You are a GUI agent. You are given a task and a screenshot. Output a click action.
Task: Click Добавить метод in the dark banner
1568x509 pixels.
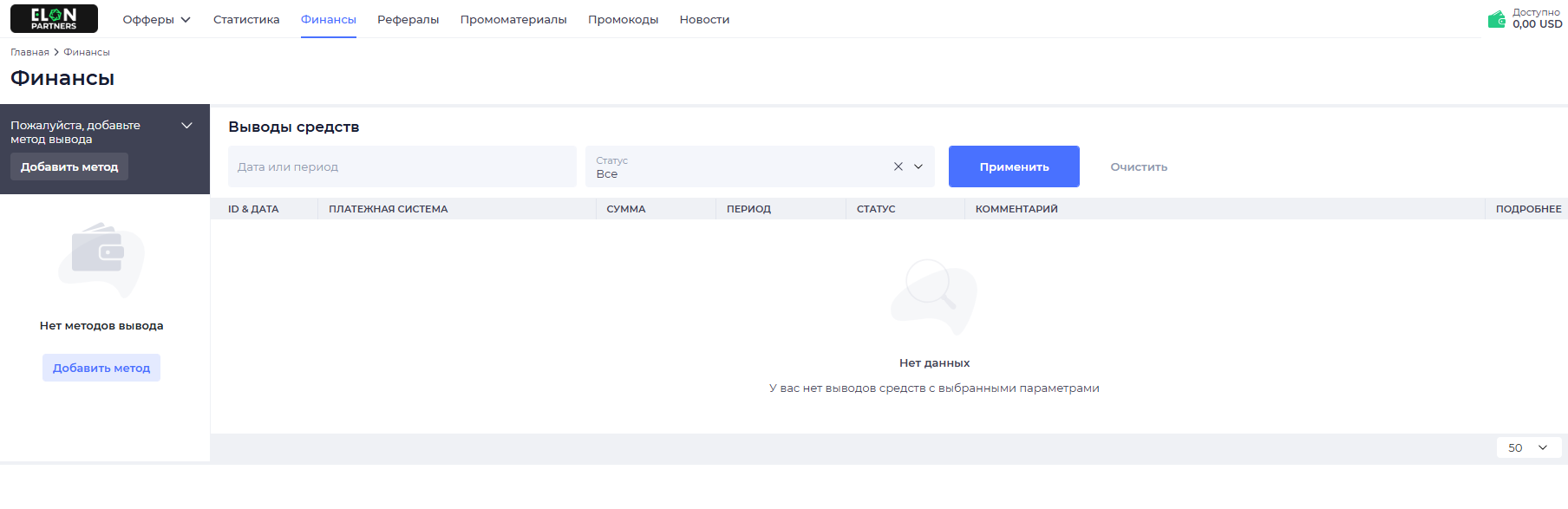[69, 166]
